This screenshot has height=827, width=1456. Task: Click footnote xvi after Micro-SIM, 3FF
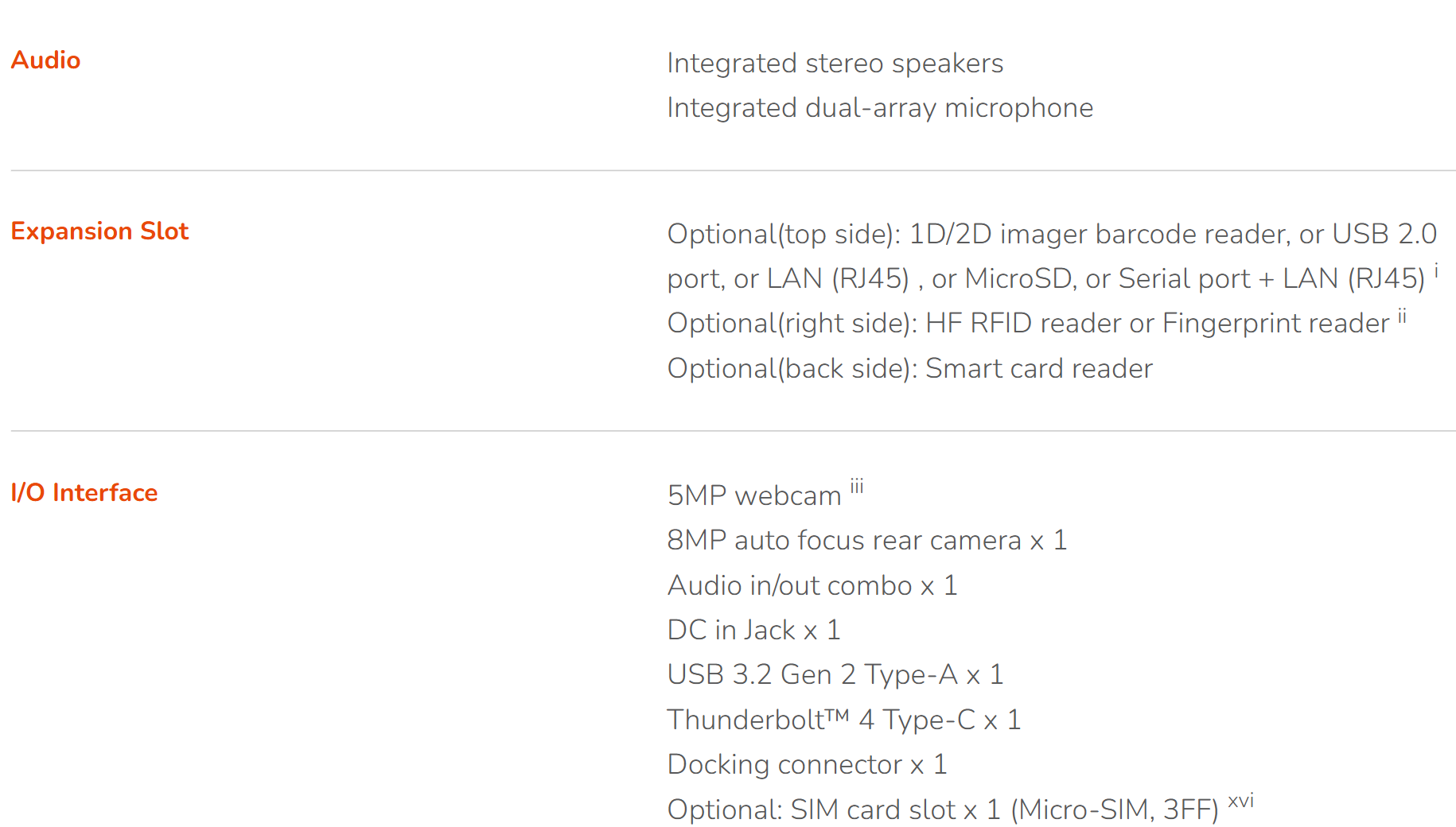(x=1240, y=801)
